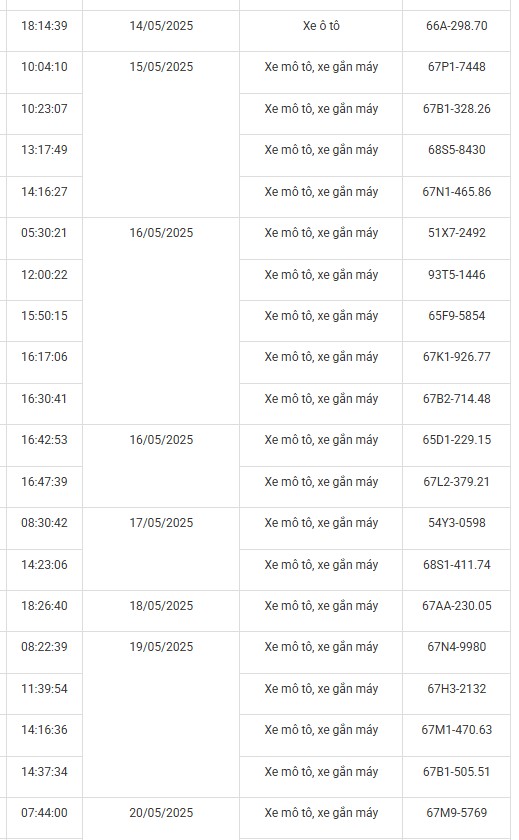Click the 15/05/2025 date cell
The image size is (519, 840).
(161, 134)
